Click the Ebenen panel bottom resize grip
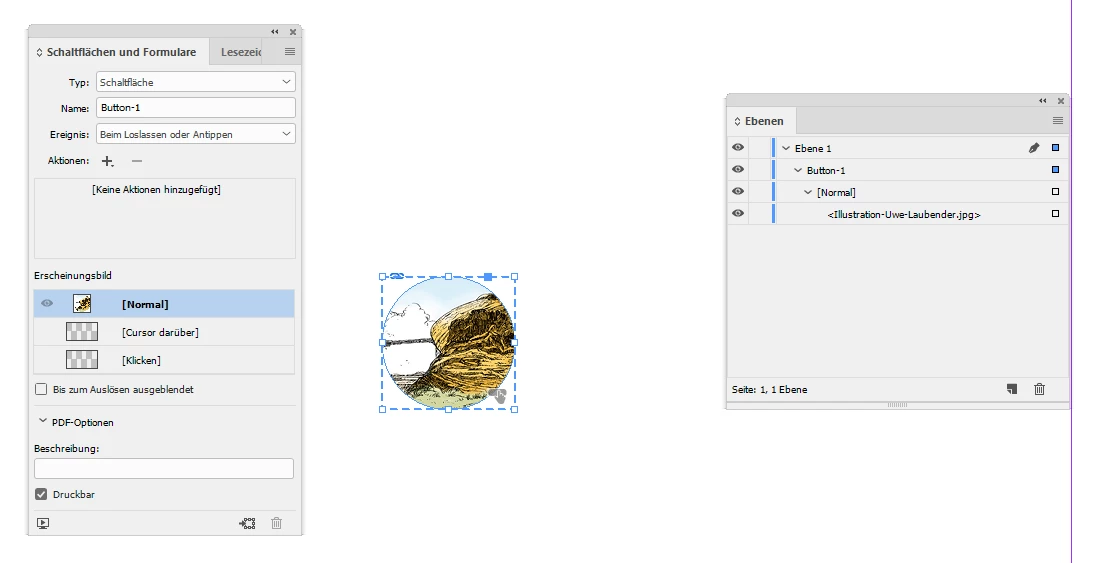The height and width of the screenshot is (563, 1101). [897, 404]
